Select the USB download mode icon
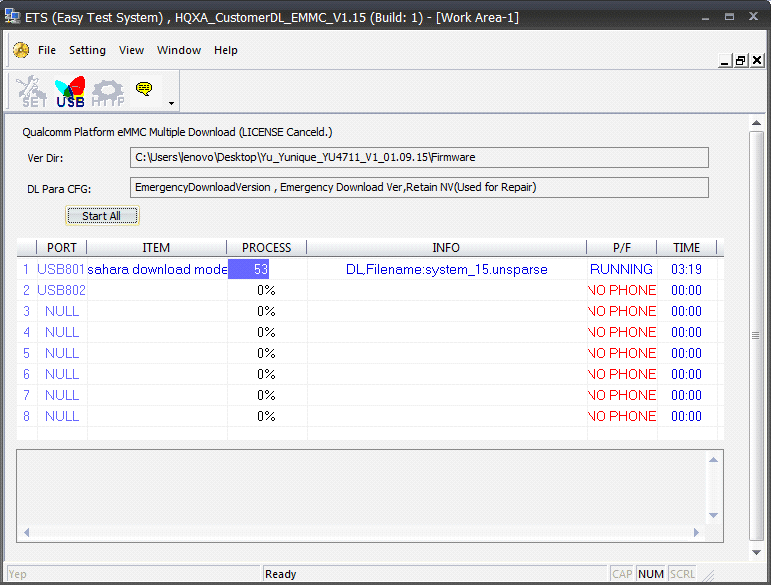 [x=70, y=91]
